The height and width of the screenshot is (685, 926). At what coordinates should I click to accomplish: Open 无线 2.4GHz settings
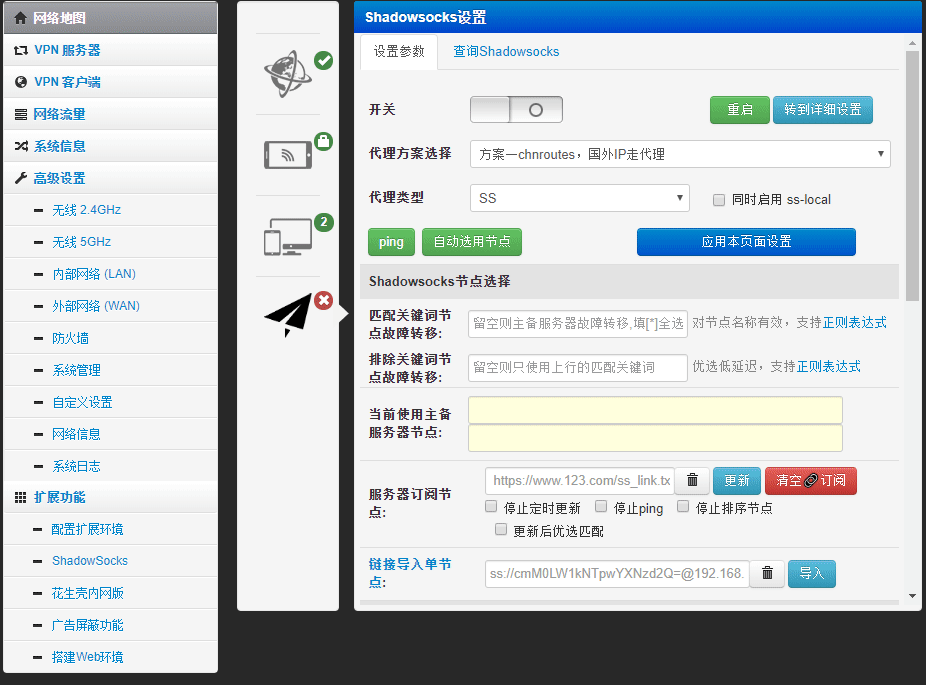[111, 210]
